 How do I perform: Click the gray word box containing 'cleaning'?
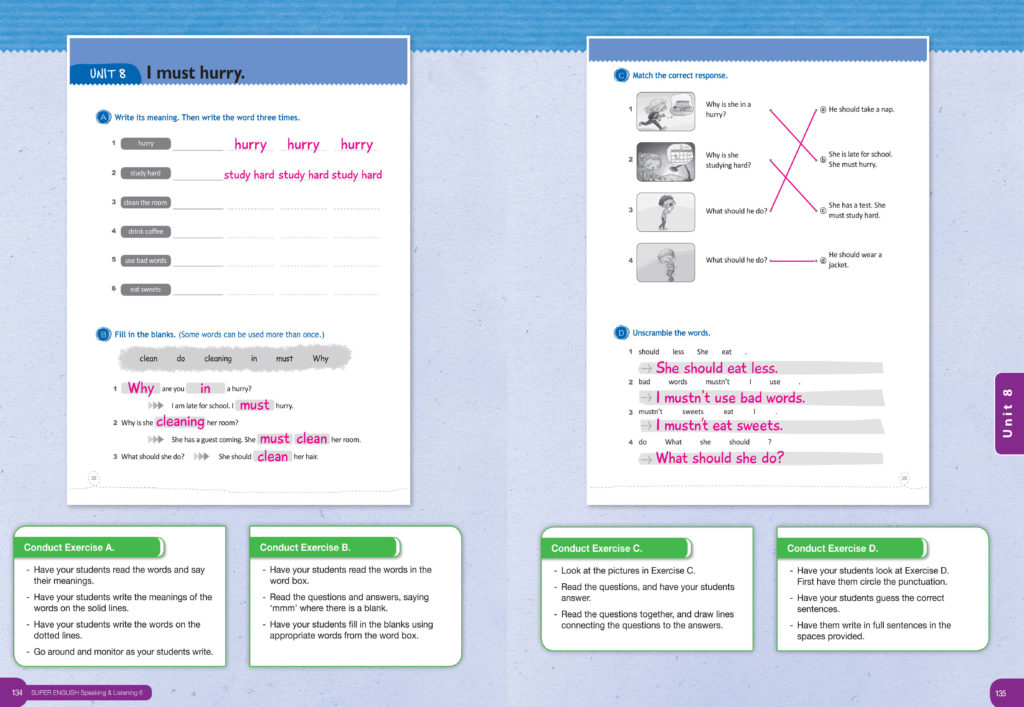(217, 358)
